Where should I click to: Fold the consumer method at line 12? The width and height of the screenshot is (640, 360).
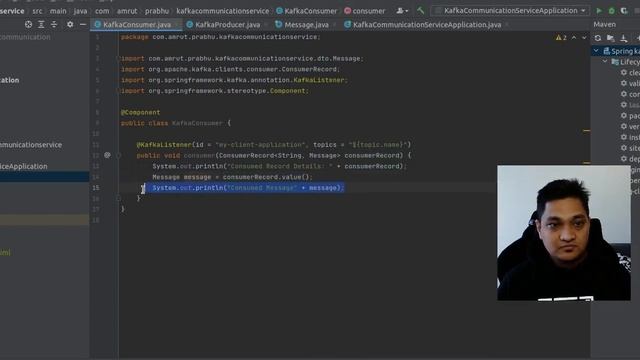(118, 156)
